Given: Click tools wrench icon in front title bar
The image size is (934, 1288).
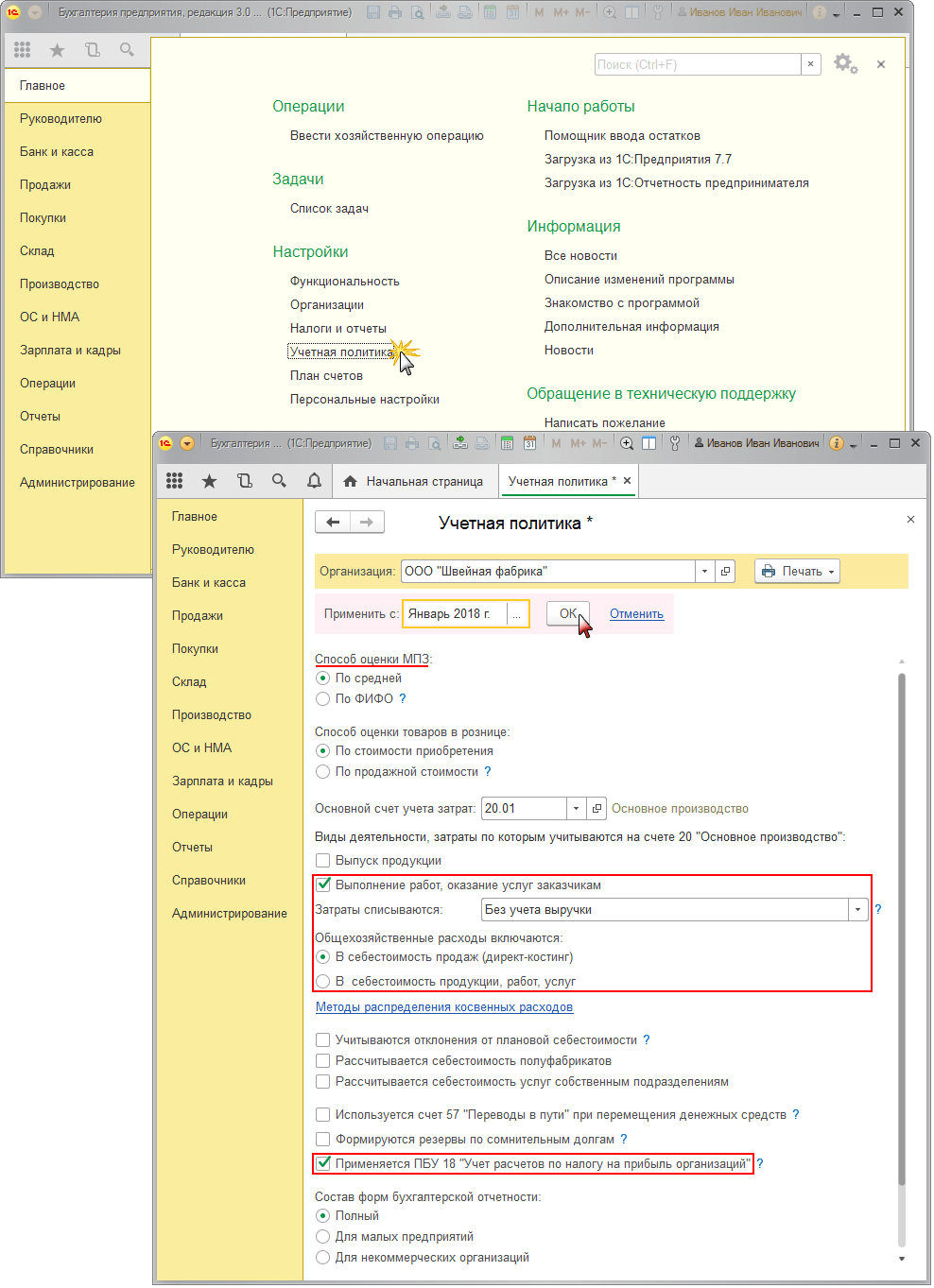Looking at the screenshot, I should pyautogui.click(x=675, y=443).
